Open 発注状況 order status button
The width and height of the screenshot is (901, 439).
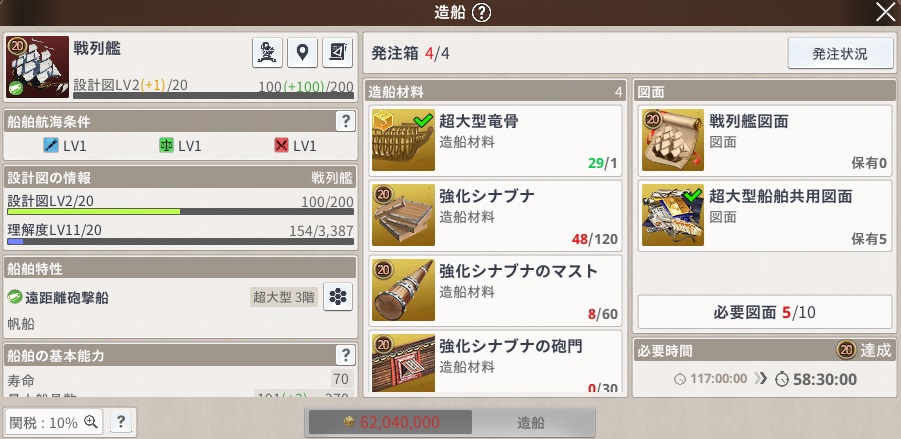tap(840, 53)
